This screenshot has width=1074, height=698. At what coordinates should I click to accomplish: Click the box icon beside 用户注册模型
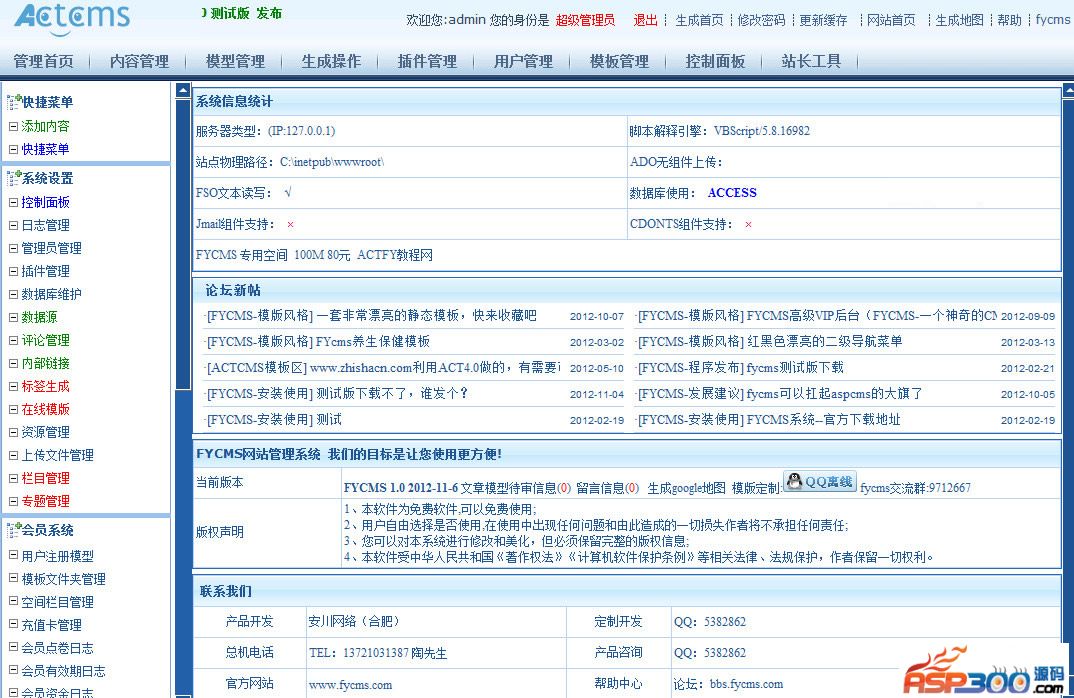(13, 555)
